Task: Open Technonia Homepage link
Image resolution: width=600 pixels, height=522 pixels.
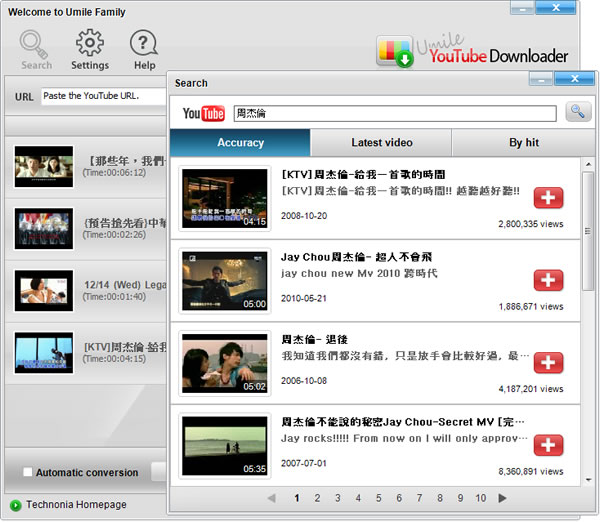Action: click(76, 505)
